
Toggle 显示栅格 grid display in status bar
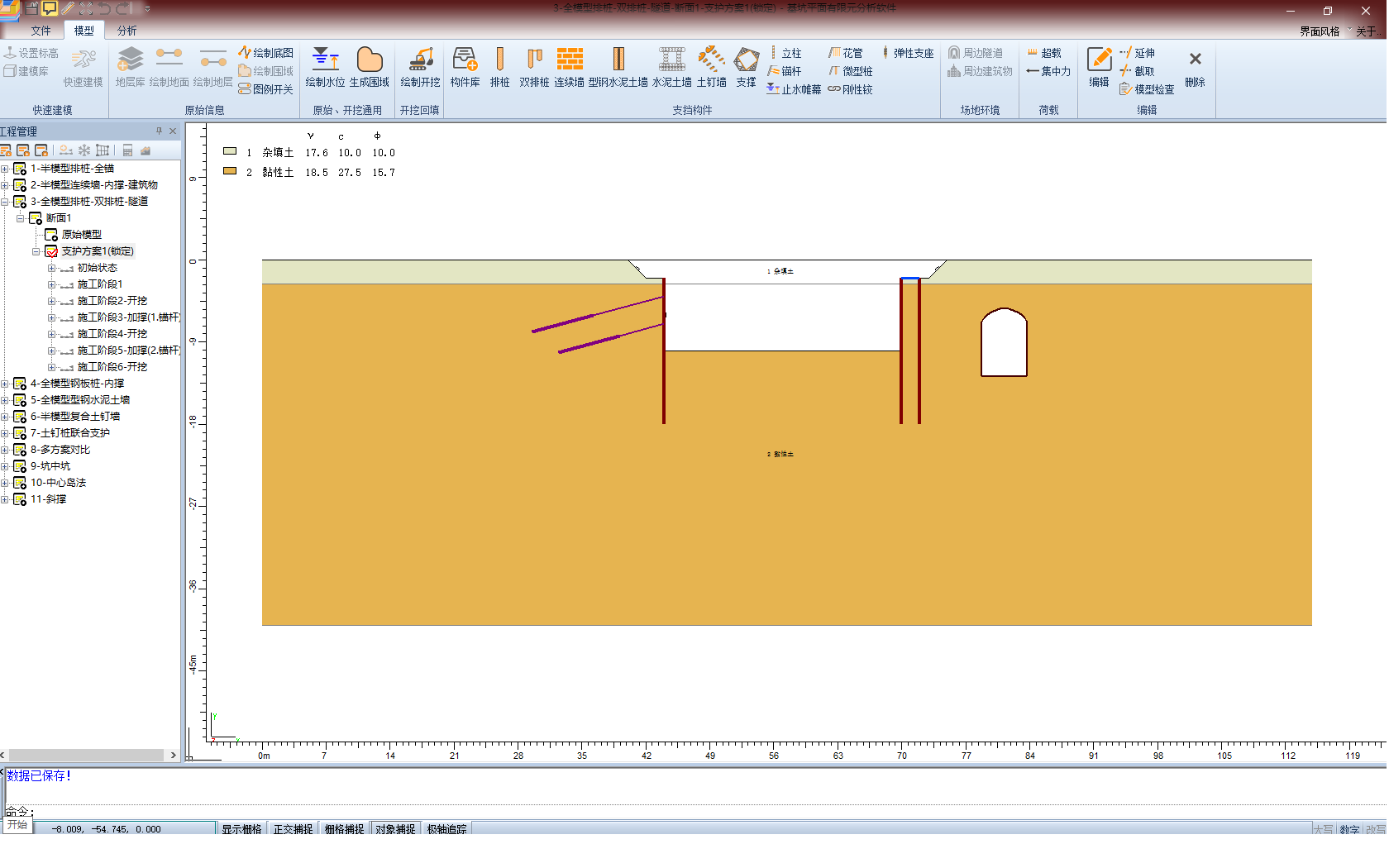click(241, 828)
